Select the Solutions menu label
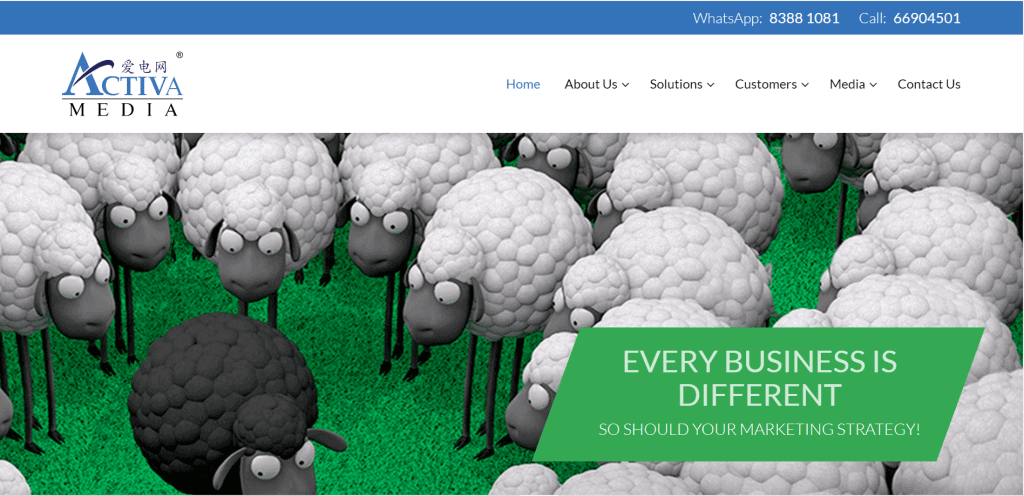The image size is (1024, 496). (676, 84)
